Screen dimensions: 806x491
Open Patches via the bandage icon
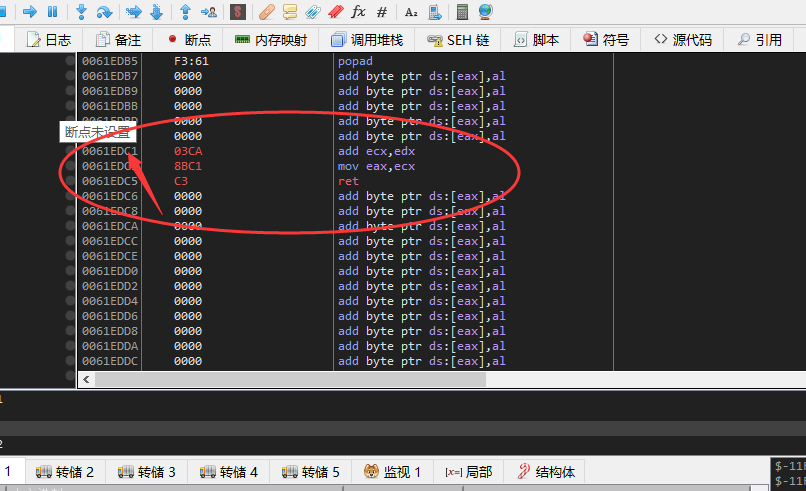[266, 11]
